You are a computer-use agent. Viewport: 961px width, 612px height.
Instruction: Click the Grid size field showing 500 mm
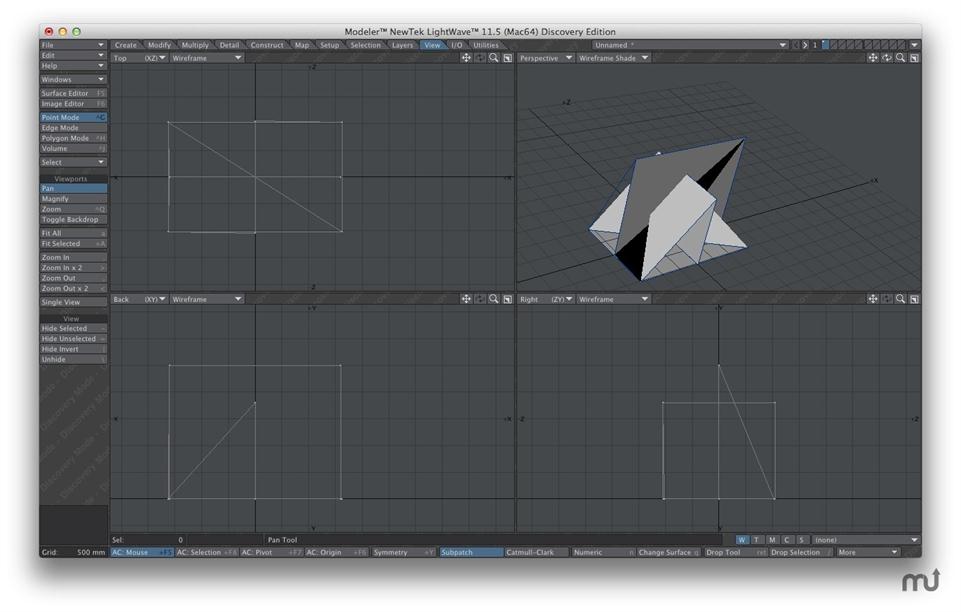90,552
